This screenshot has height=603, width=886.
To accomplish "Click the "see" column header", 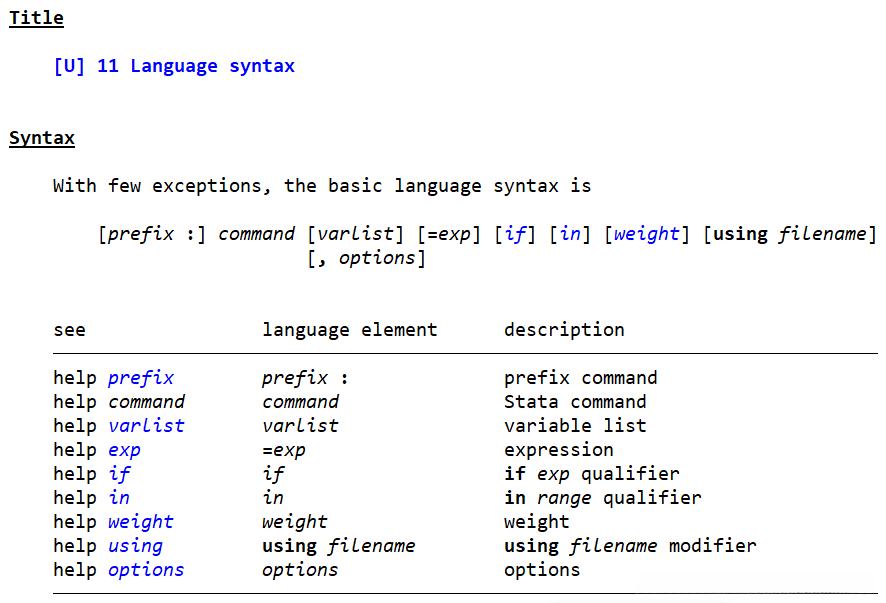I will click(69, 330).
